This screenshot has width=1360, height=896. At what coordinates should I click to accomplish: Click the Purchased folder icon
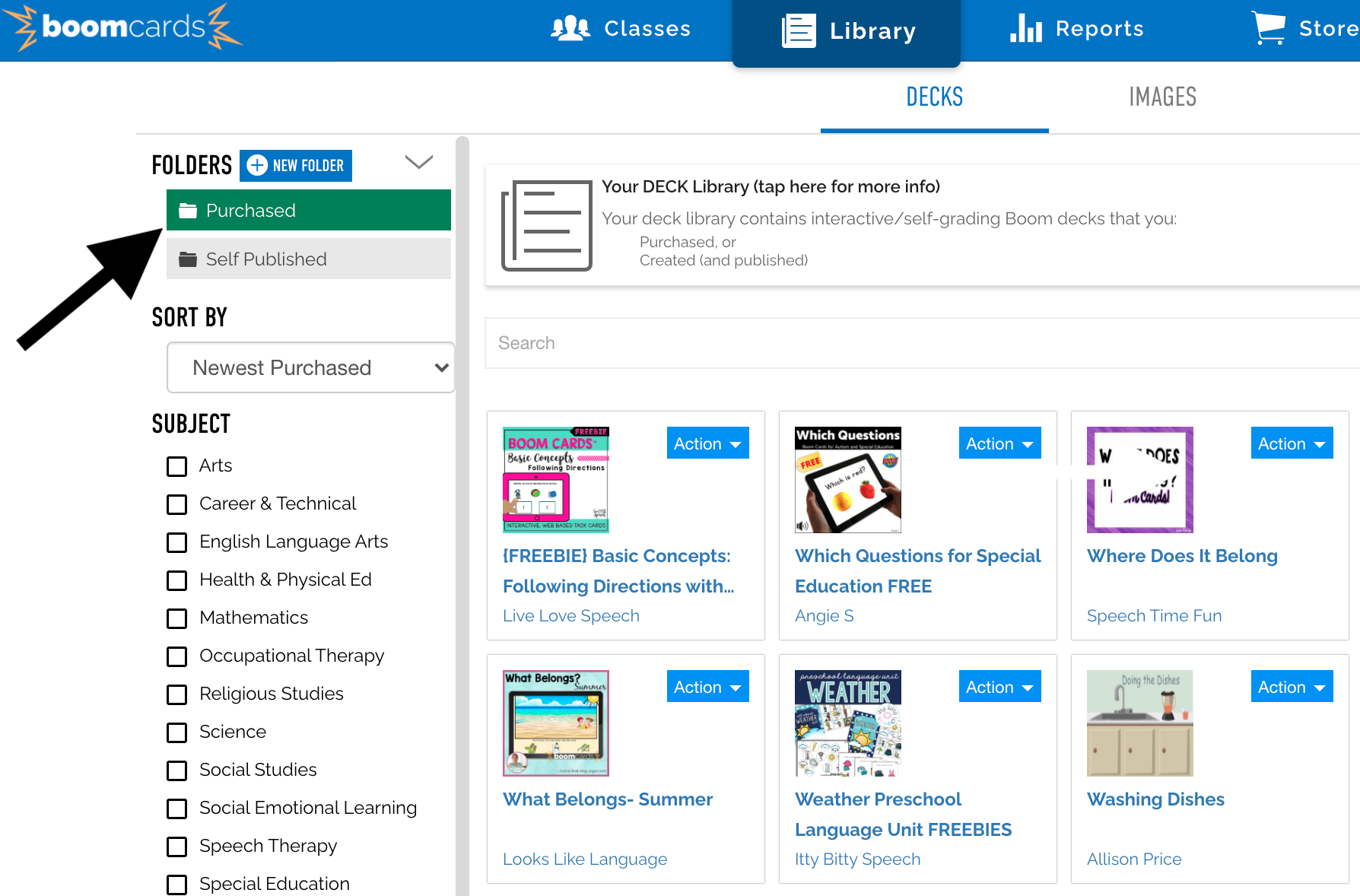coord(188,211)
